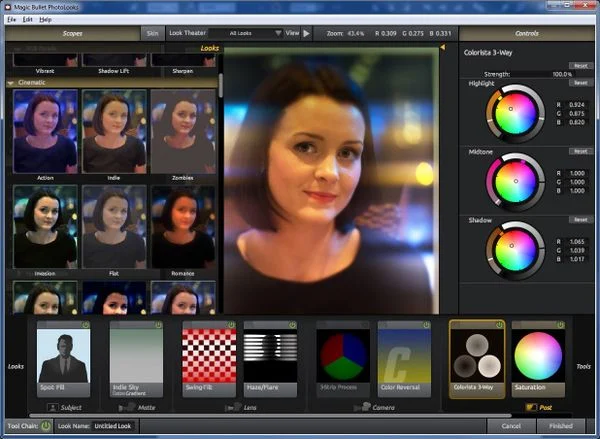The image size is (600, 439).
Task: Apply the Zombies look preset thumbnail
Action: coord(183,130)
